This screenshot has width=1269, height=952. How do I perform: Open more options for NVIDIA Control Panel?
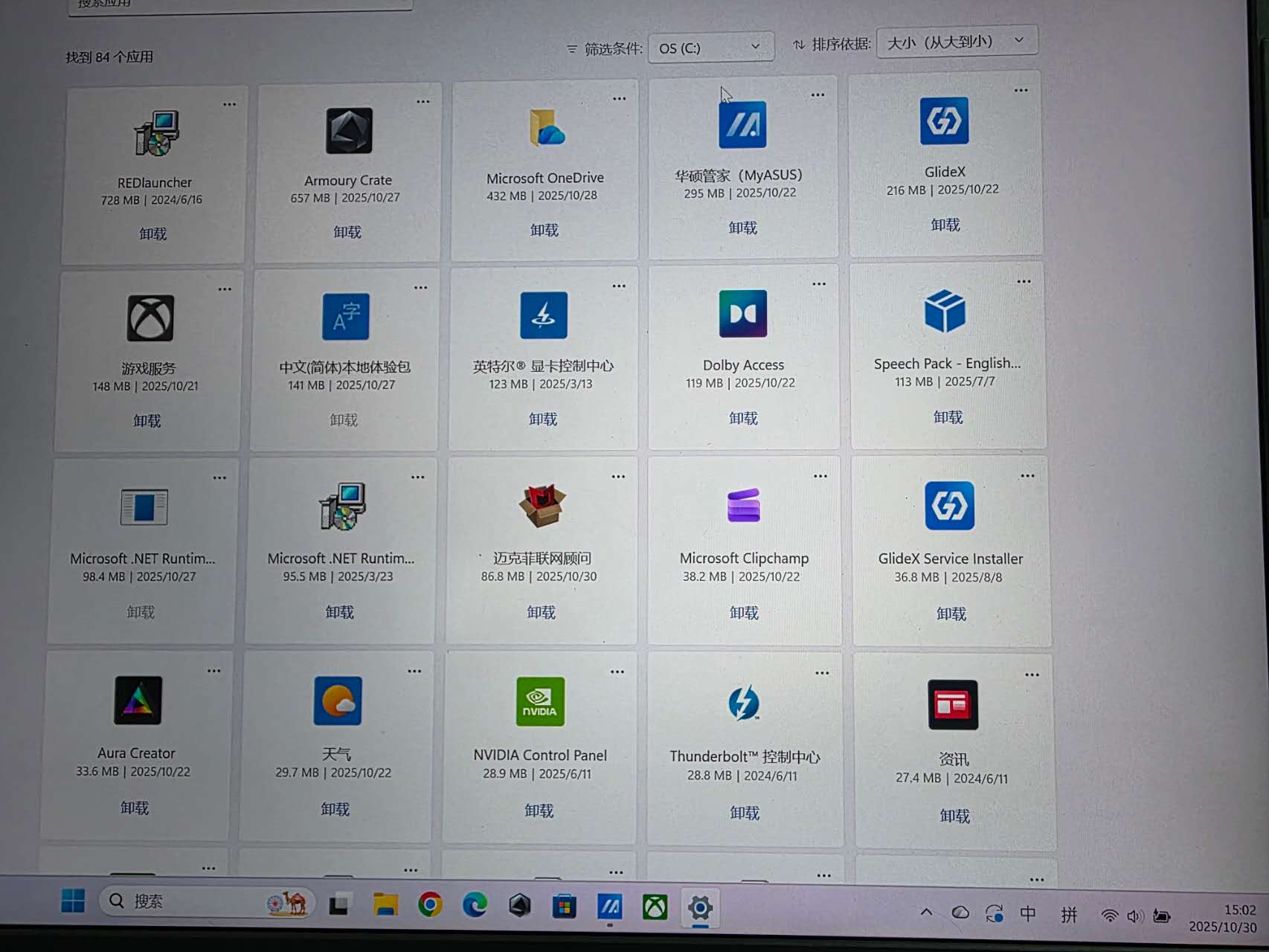[617, 672]
